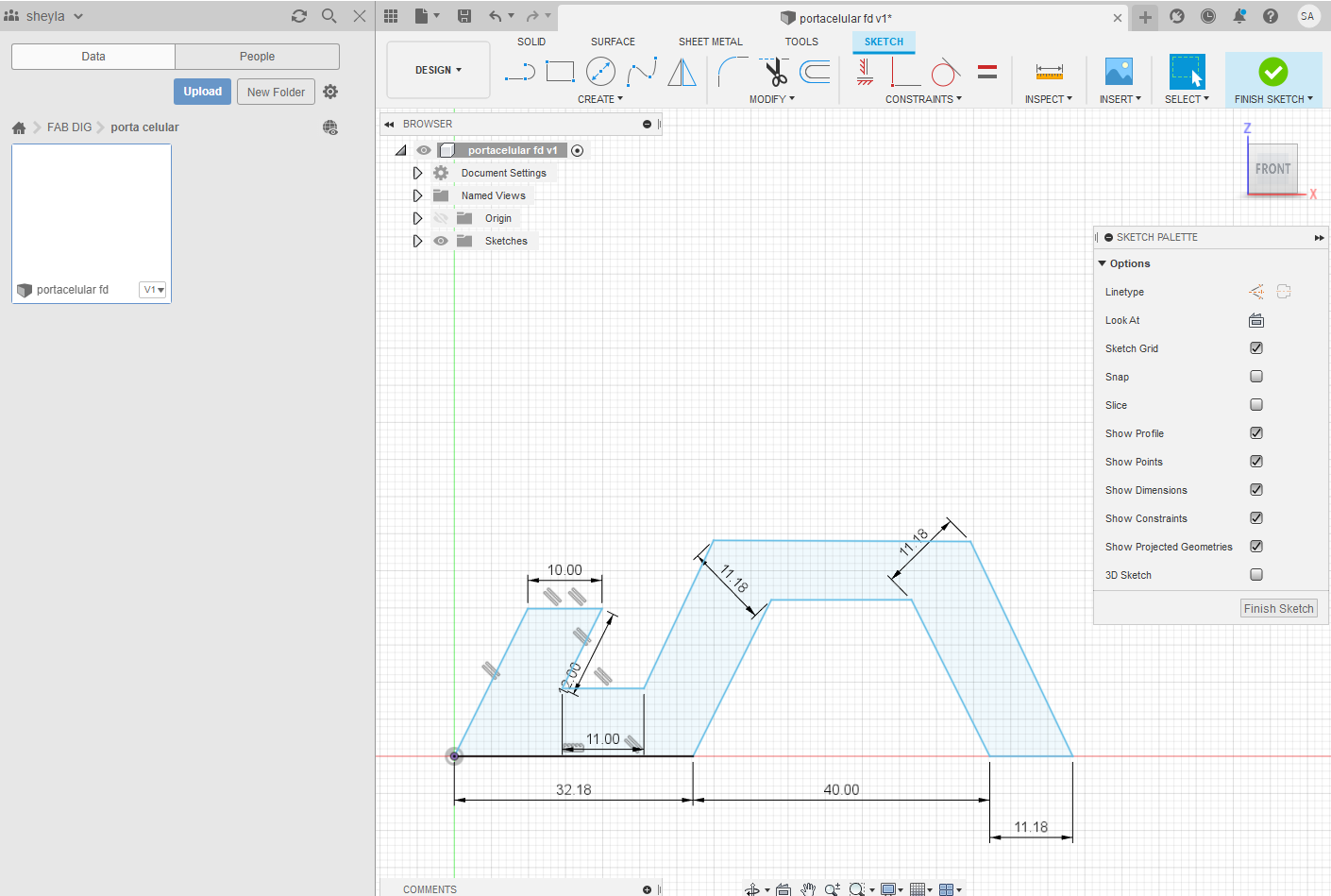The height and width of the screenshot is (896, 1331).
Task: Enable the Snap checkbox
Action: tap(1256, 377)
